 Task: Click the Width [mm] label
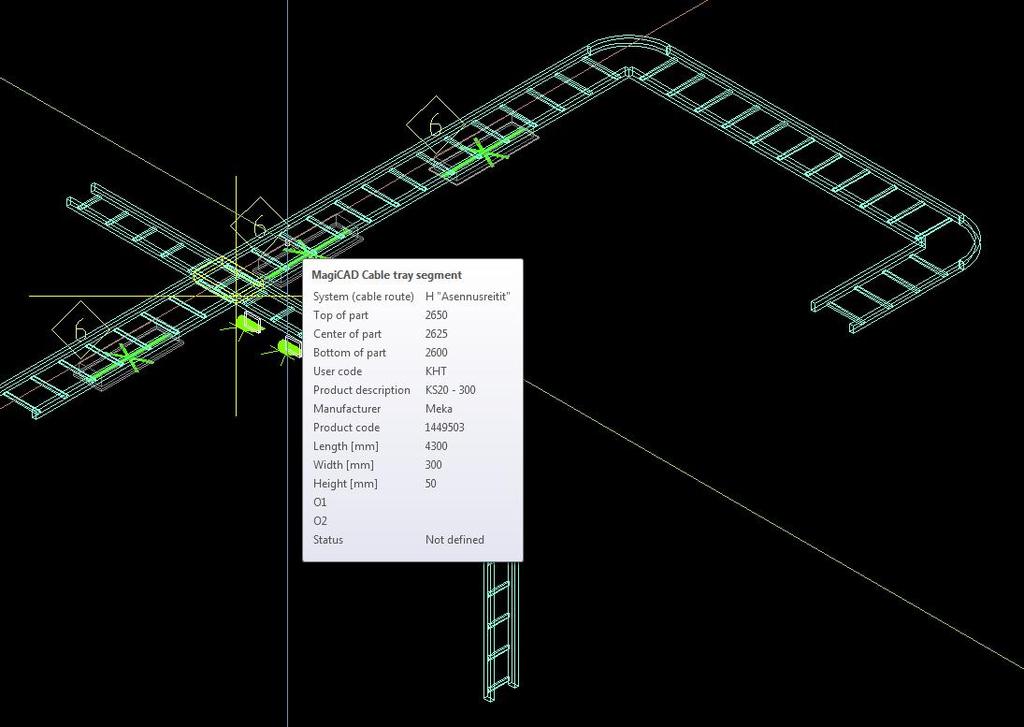coord(344,465)
